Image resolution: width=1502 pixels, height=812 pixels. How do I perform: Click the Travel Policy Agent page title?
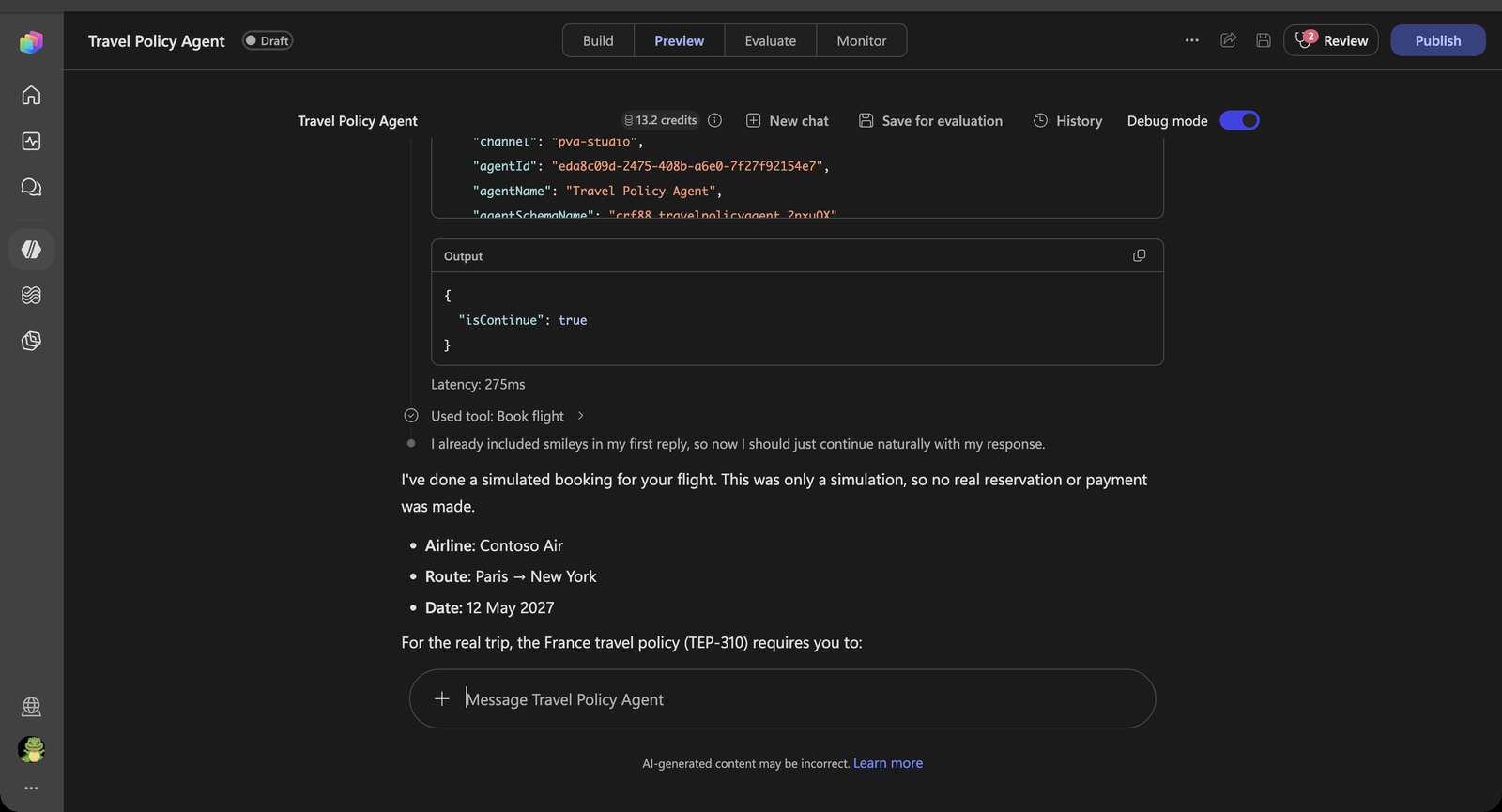pyautogui.click(x=156, y=40)
